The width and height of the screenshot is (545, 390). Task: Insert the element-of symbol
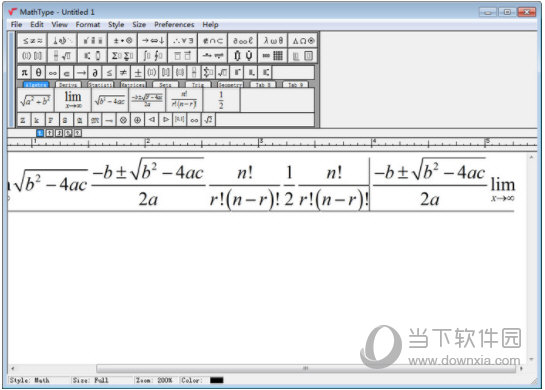(x=67, y=73)
